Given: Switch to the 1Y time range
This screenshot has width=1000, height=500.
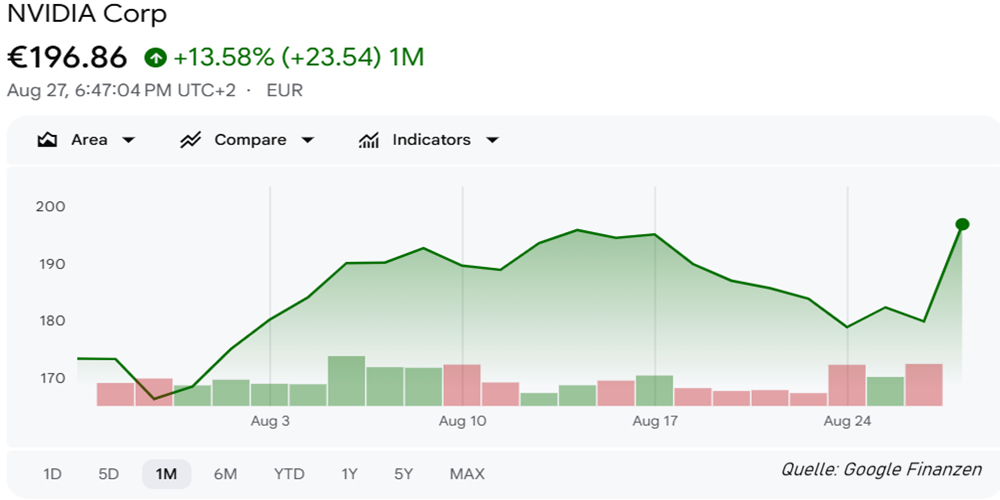Looking at the screenshot, I should click(x=349, y=474).
